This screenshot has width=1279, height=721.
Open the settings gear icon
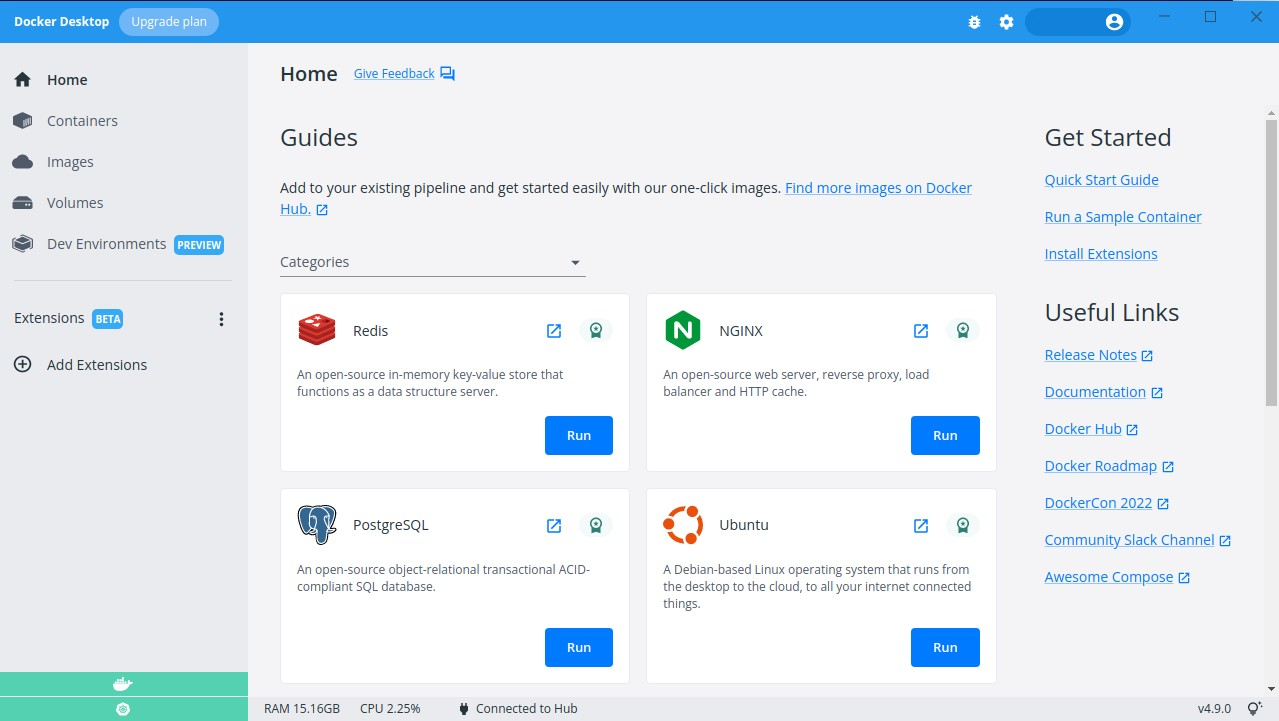click(1006, 22)
